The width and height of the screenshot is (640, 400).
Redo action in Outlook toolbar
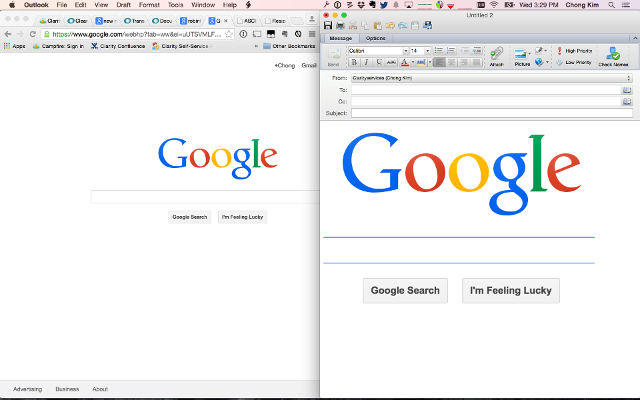[x=402, y=25]
